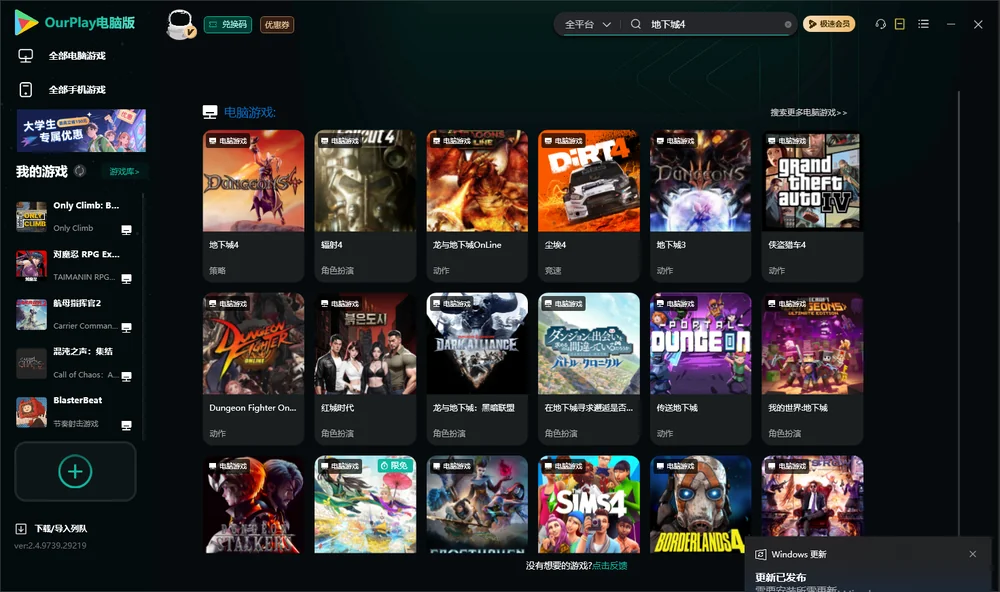Click PC icon beside TAIMANIN RPG
Screen dimensions: 1000x592
tap(126, 279)
